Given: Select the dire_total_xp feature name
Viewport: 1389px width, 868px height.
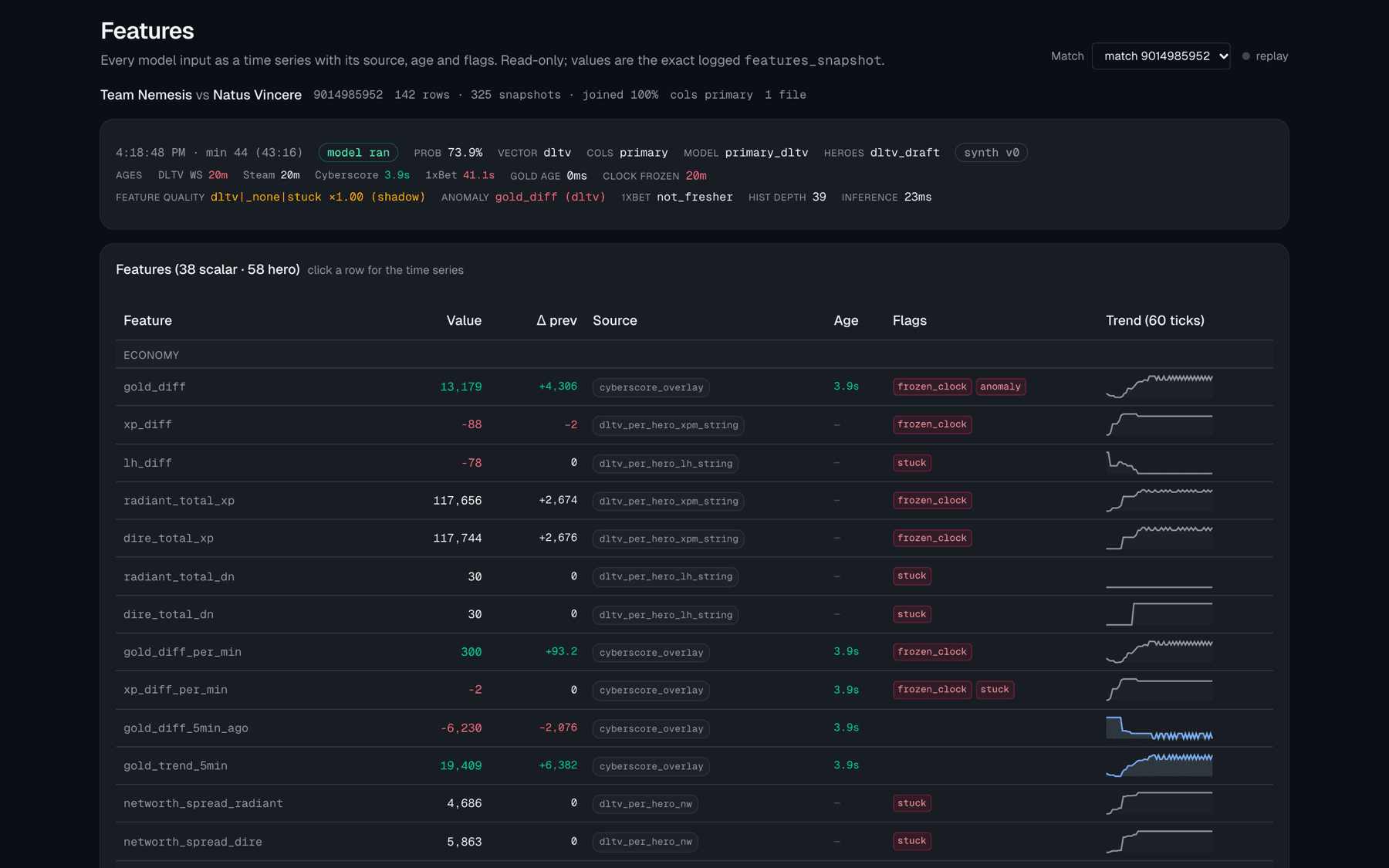Looking at the screenshot, I should (x=168, y=539).
